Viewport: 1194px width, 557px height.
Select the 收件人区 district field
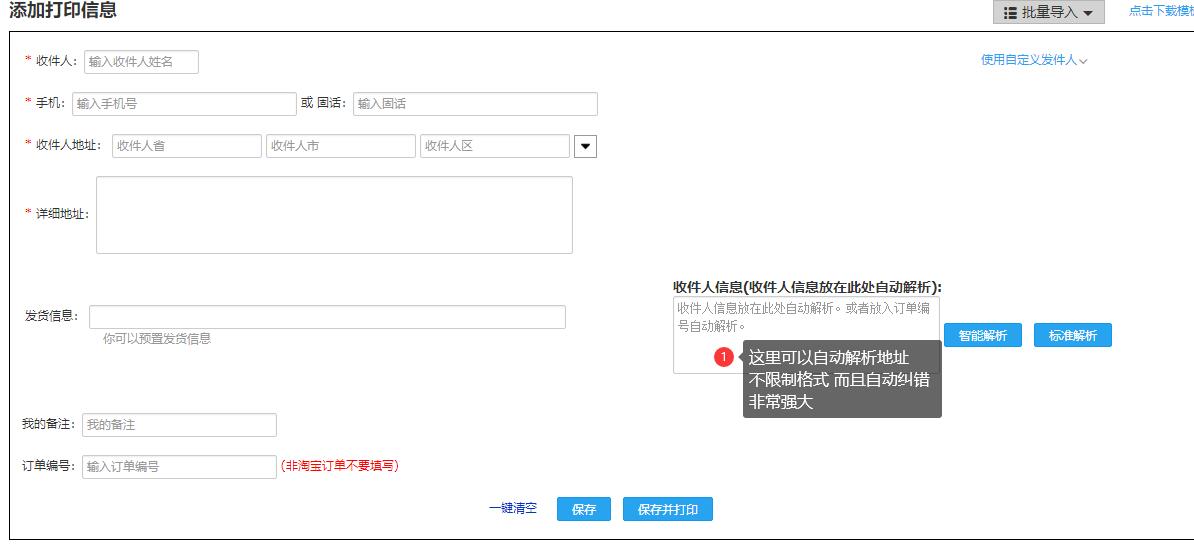click(495, 146)
